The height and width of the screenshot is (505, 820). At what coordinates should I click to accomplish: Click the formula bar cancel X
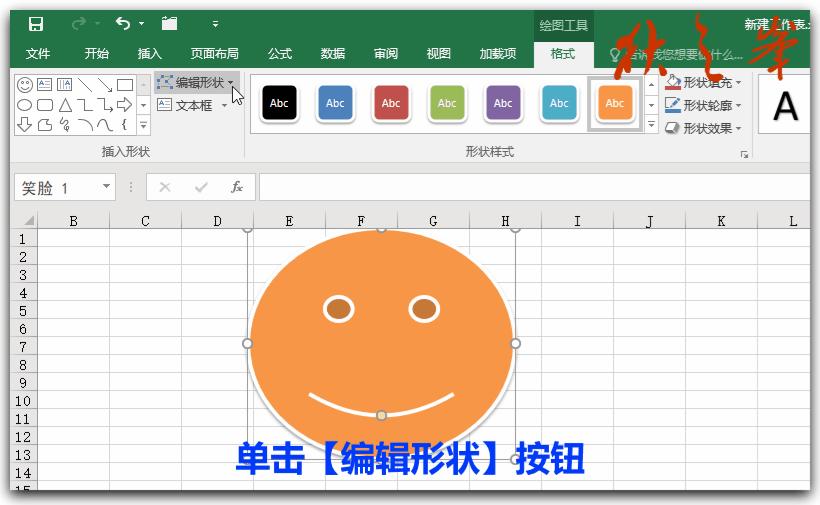point(165,187)
